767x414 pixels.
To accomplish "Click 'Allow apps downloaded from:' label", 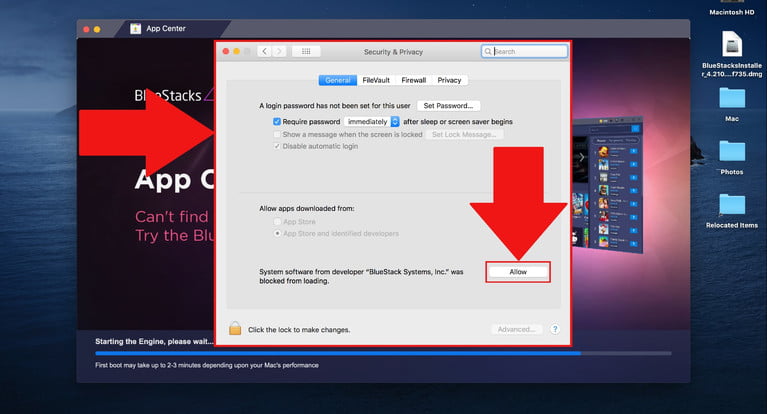I will [307, 208].
